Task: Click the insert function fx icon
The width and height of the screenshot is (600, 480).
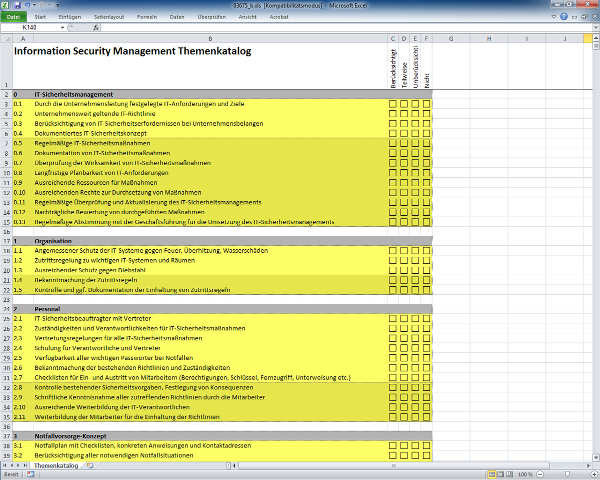Action: coord(95,28)
